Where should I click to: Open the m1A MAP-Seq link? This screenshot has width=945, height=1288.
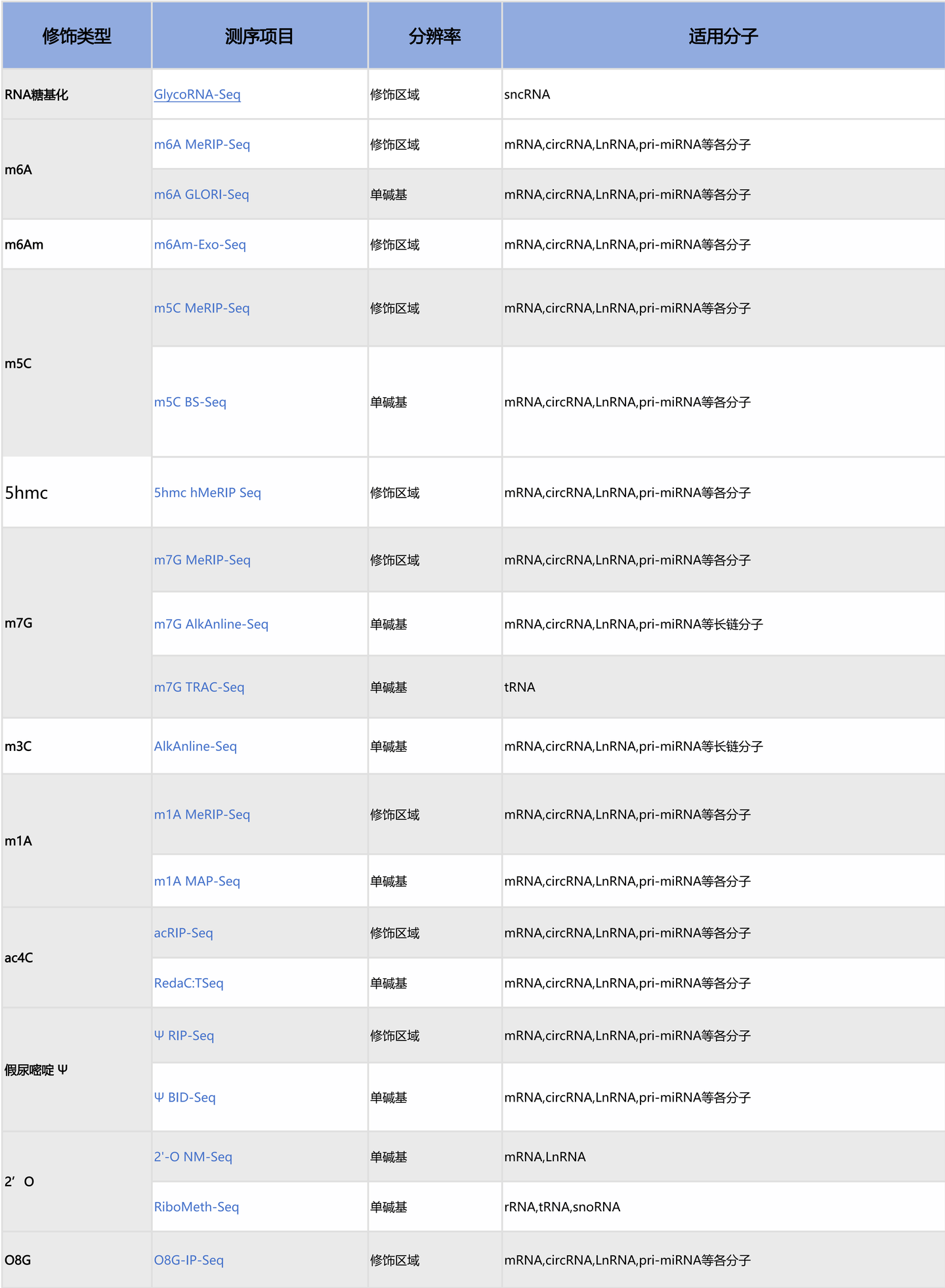(197, 881)
